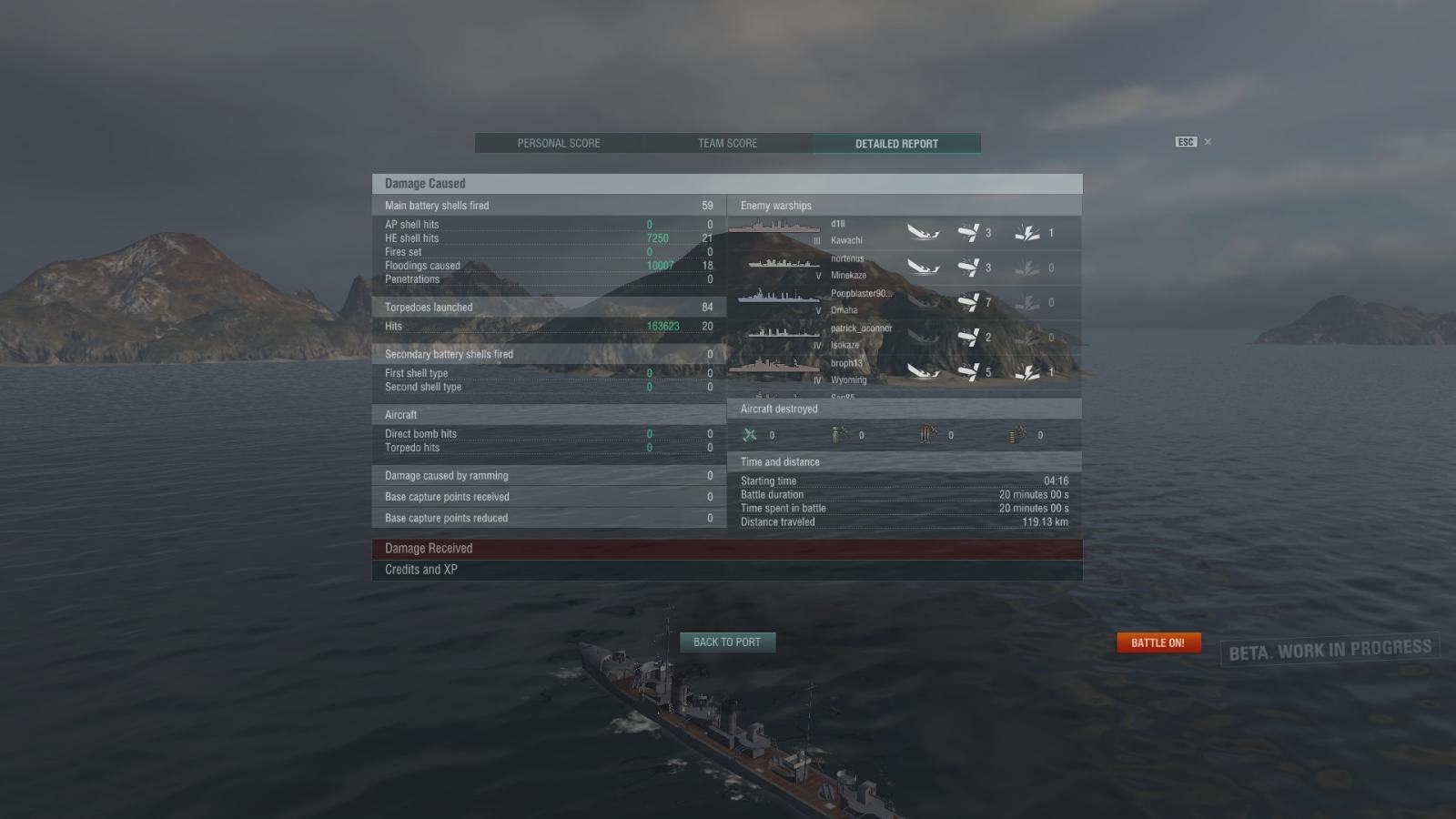Click the Omaha cruiser silhouette icon
This screenshot has width=1456, height=819.
click(779, 298)
